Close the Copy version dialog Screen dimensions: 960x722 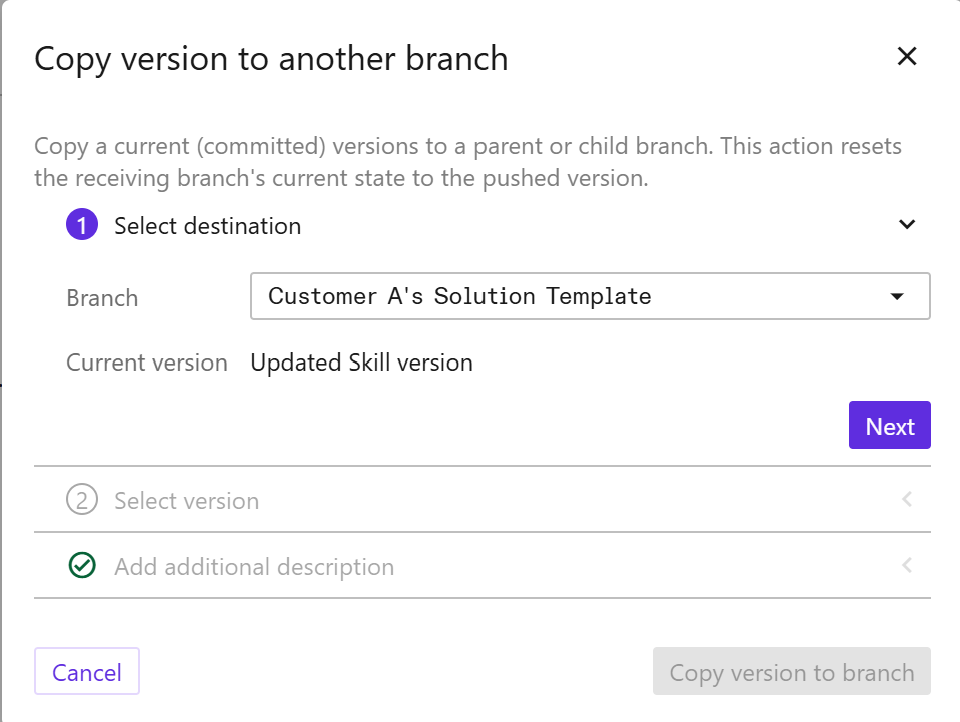click(906, 57)
